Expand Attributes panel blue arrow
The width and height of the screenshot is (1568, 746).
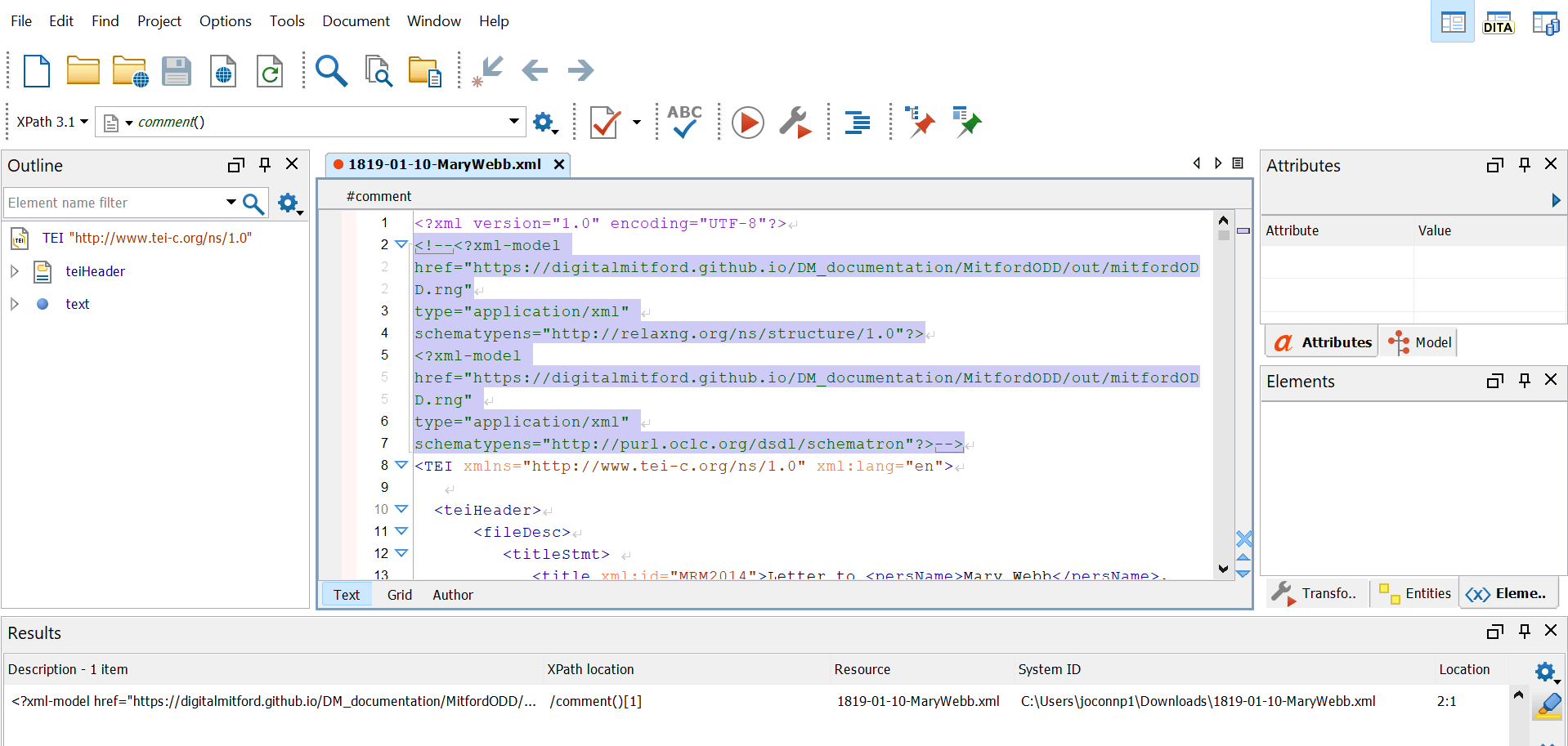coord(1556,200)
